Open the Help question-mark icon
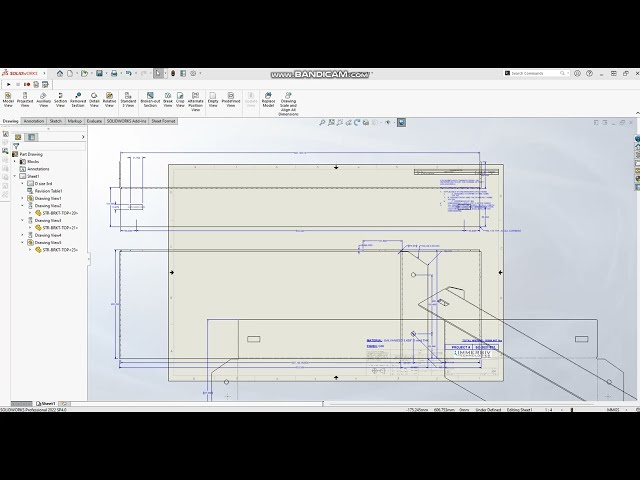640x480 pixels. [x=589, y=73]
